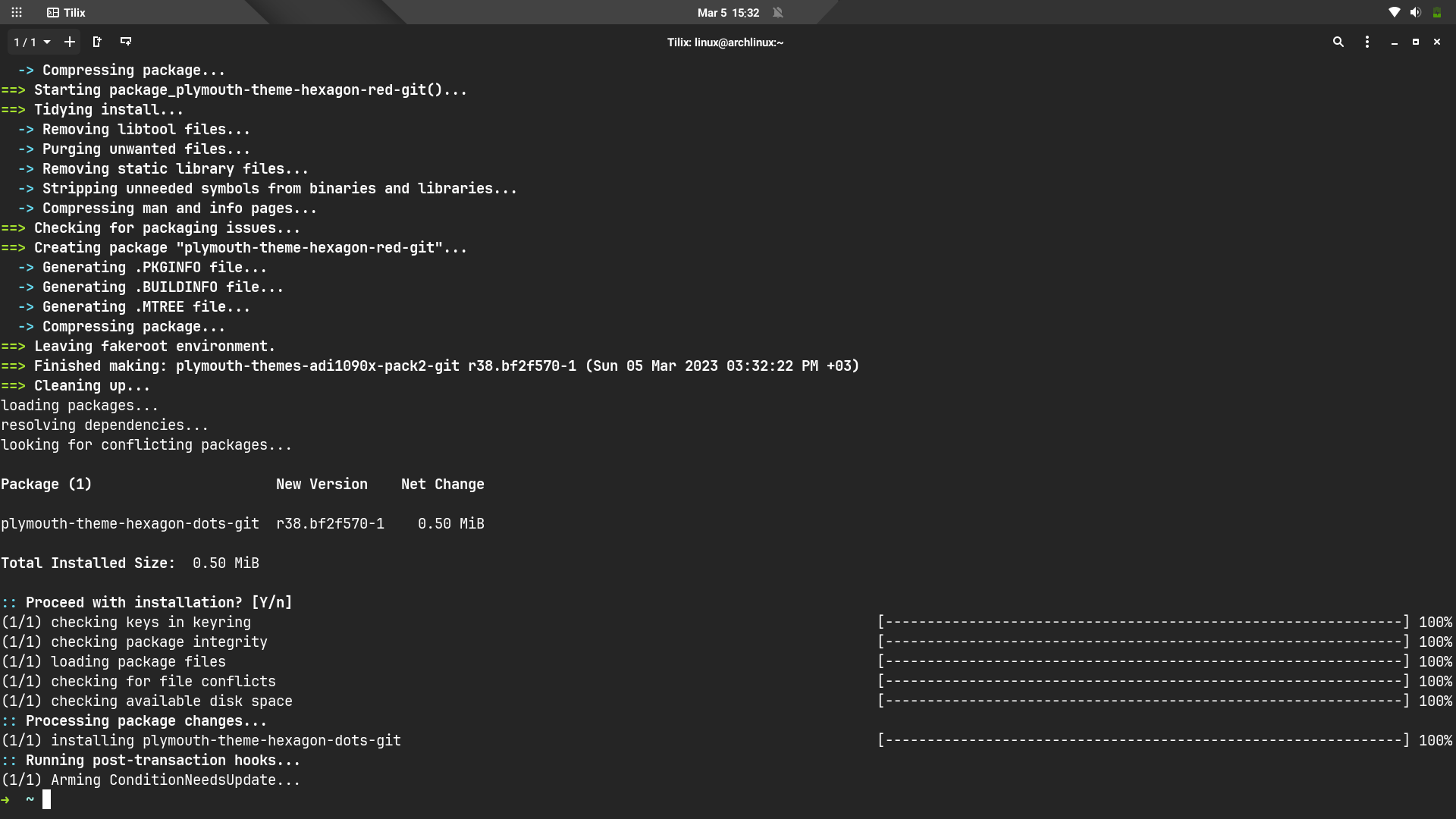Click the battery indicator icon
The width and height of the screenshot is (1456, 819).
click(x=1436, y=12)
